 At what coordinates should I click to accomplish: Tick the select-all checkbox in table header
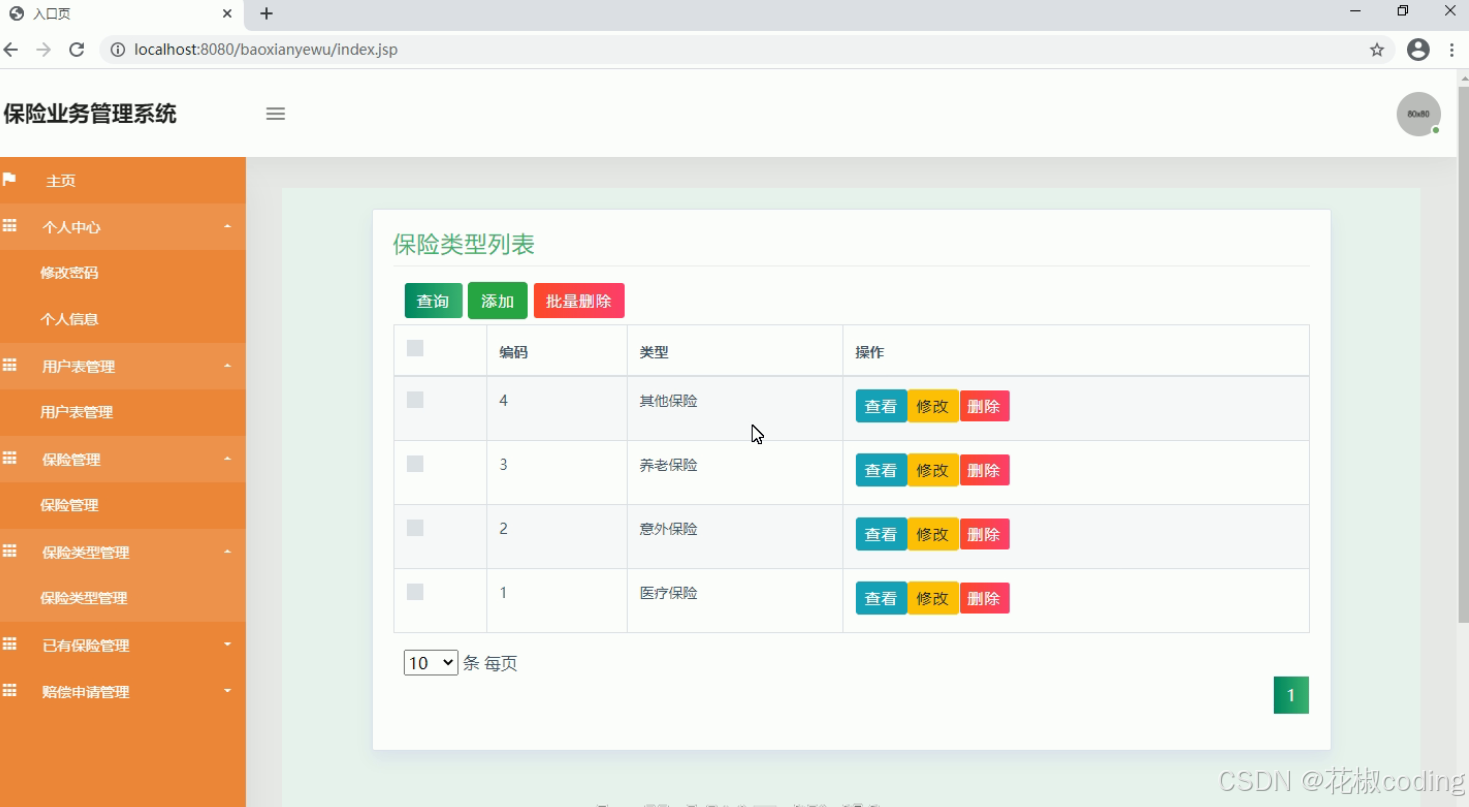[415, 348]
